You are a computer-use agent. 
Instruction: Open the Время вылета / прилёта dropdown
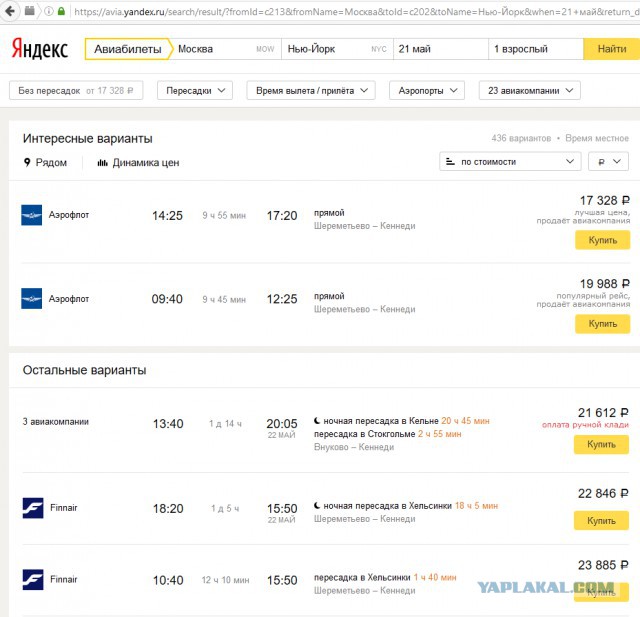(311, 91)
